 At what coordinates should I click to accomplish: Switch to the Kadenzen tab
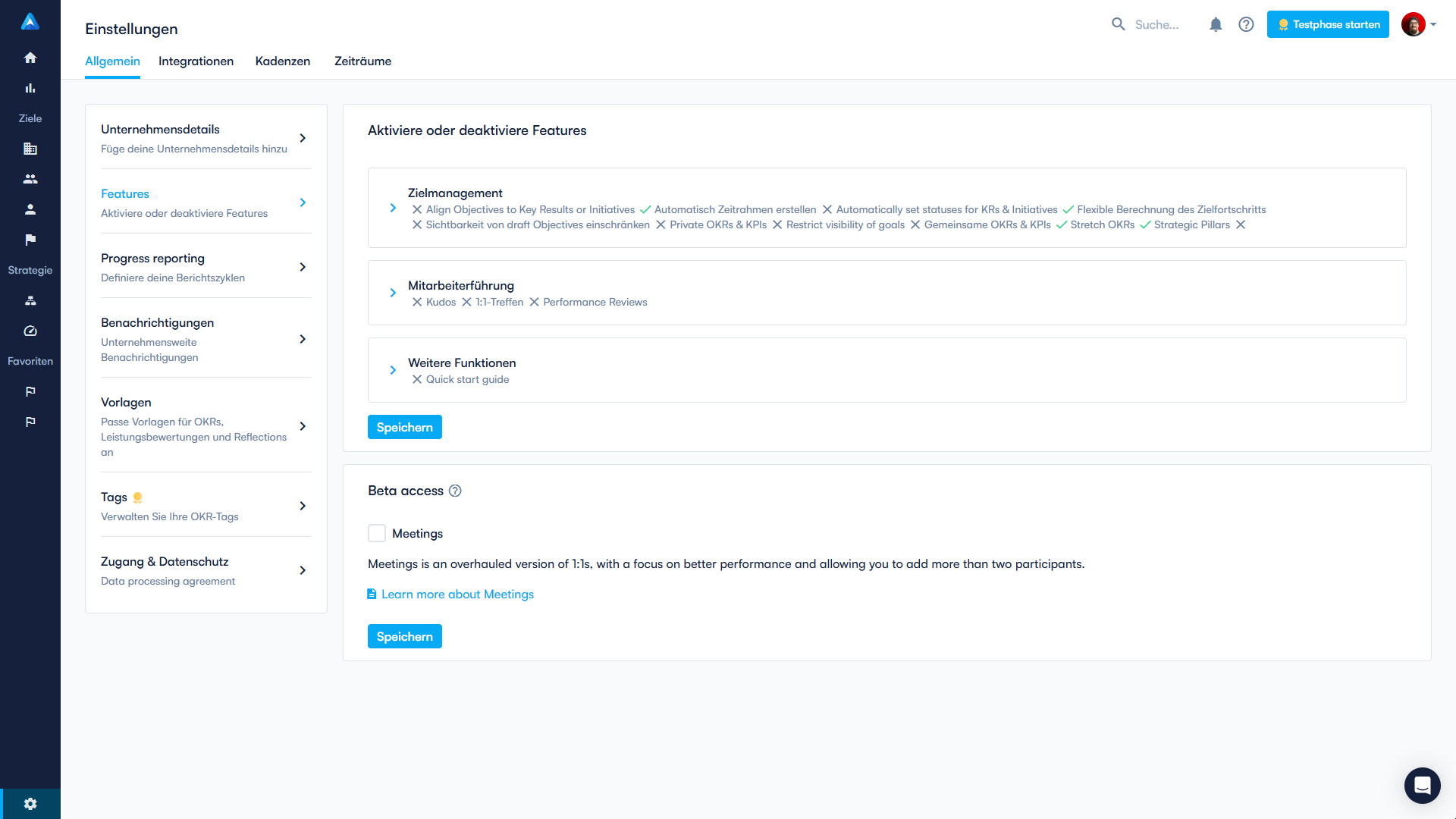pyautogui.click(x=283, y=61)
